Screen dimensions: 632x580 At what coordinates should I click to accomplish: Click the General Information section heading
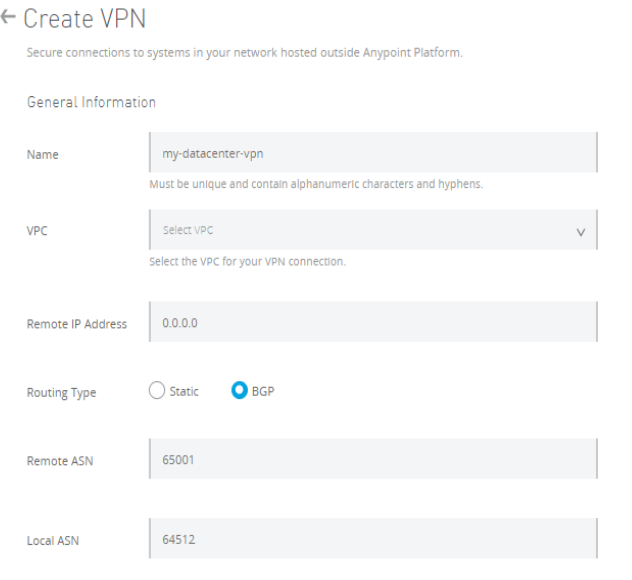coord(90,102)
